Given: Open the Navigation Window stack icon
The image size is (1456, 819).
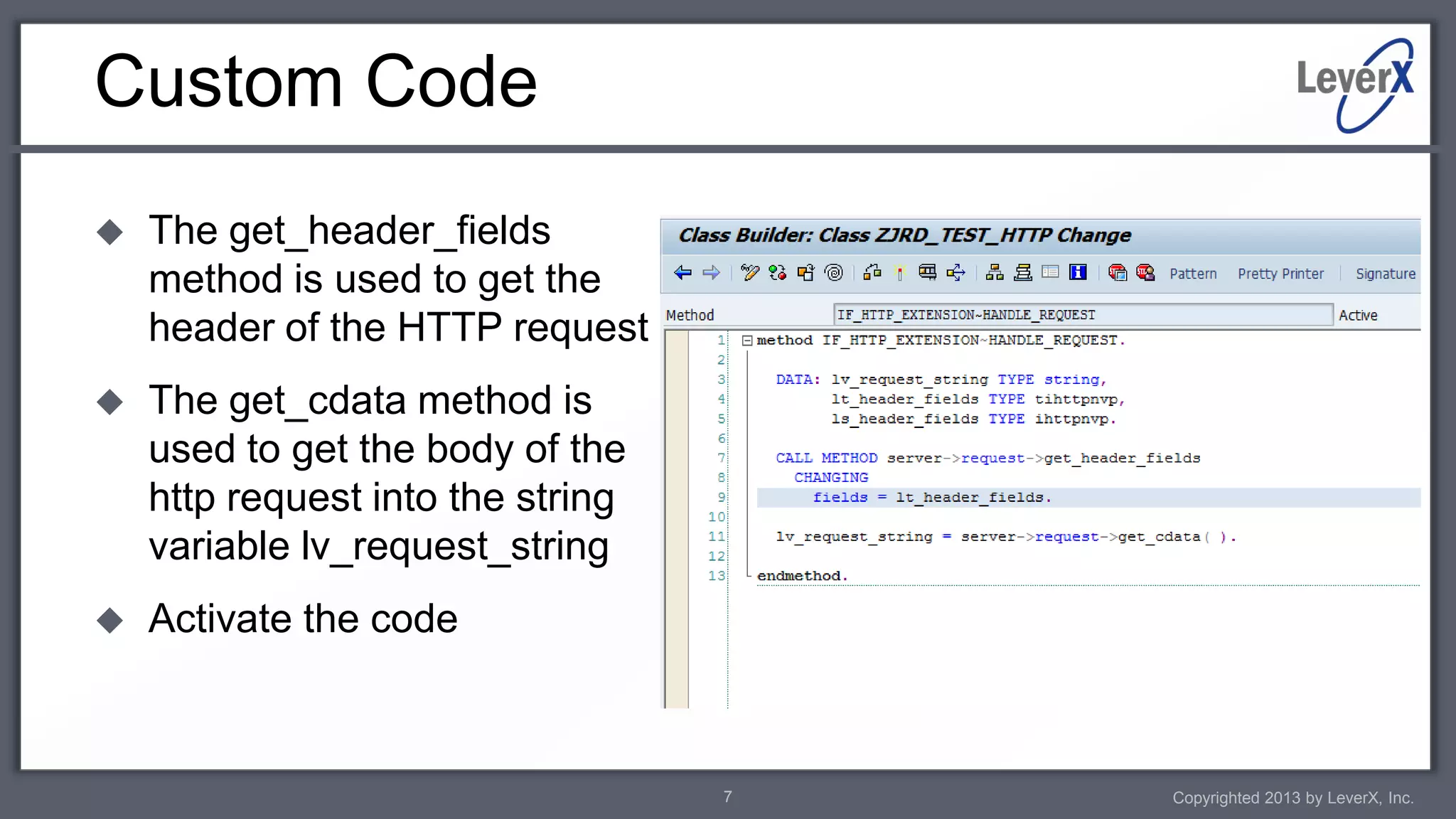Looking at the screenshot, I should click(x=1023, y=273).
